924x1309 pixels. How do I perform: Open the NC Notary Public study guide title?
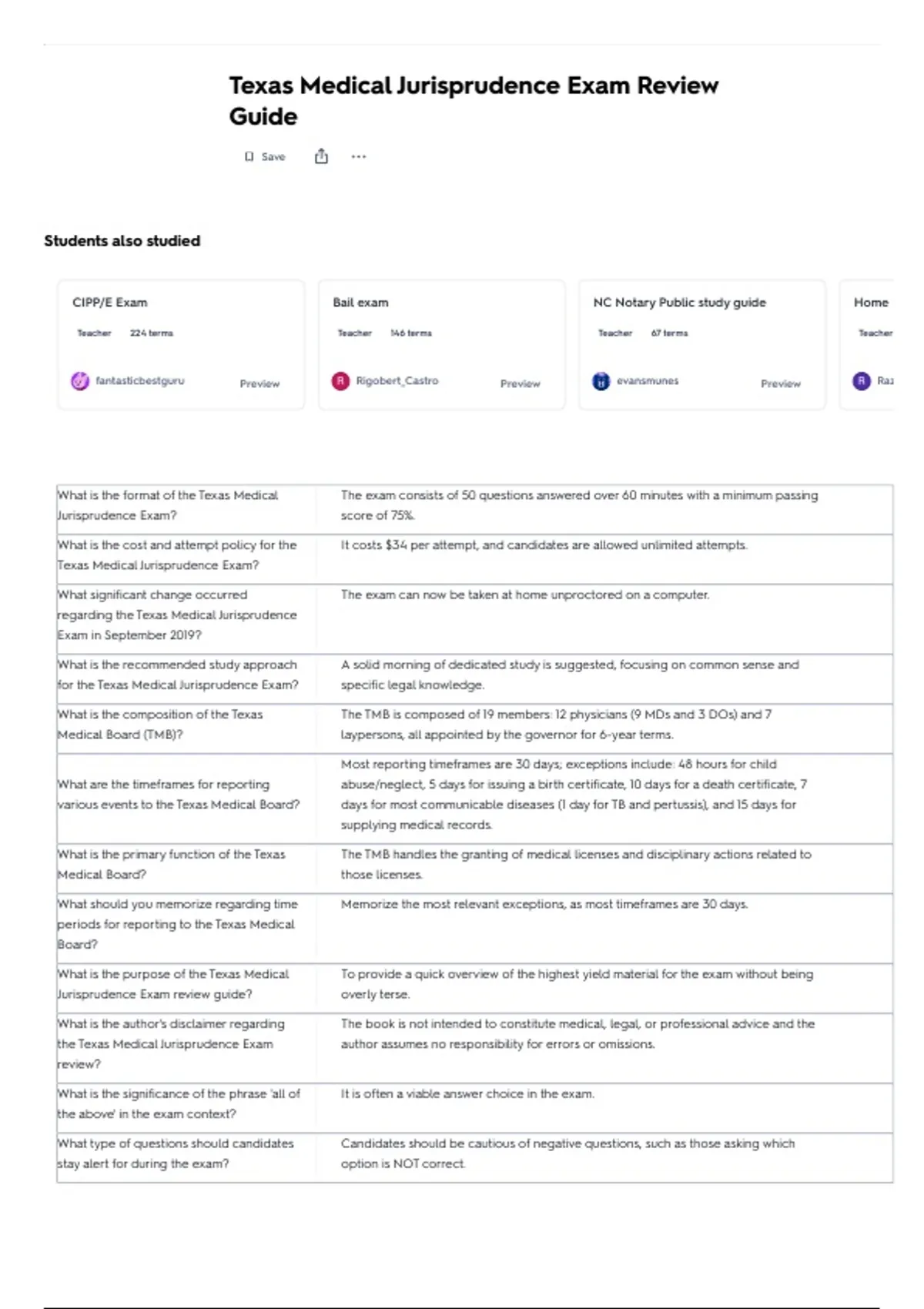(679, 303)
